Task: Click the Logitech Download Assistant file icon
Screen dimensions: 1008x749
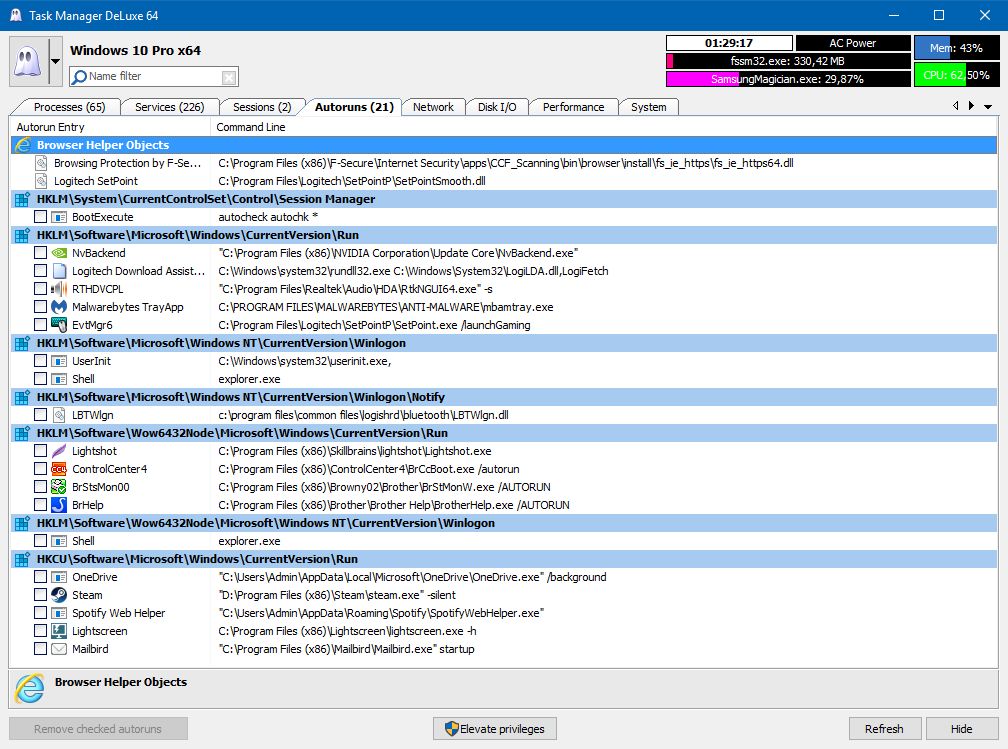Action: tap(59, 271)
